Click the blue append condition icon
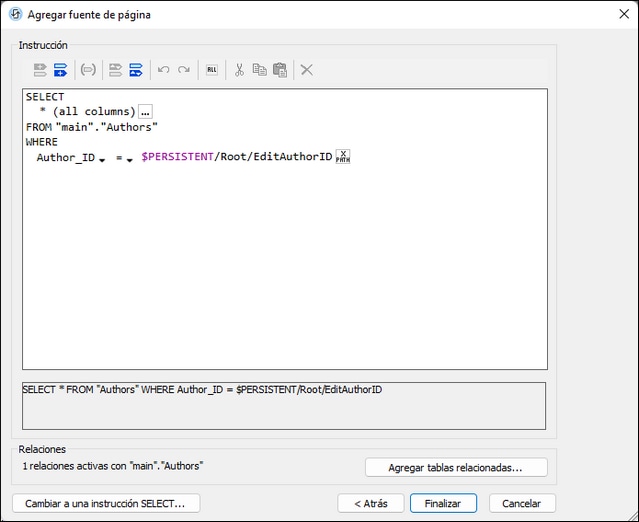The width and height of the screenshot is (639, 522). [61, 70]
